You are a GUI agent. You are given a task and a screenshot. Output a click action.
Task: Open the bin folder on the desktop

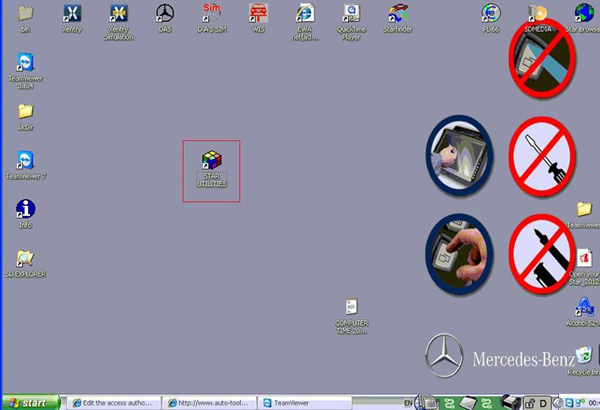[25, 14]
